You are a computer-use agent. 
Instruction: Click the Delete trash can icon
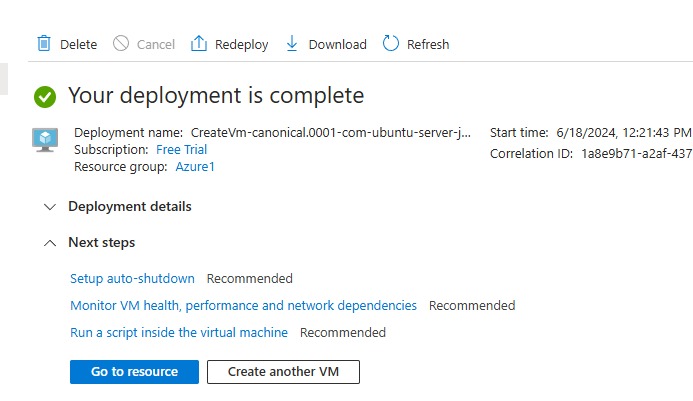point(44,43)
